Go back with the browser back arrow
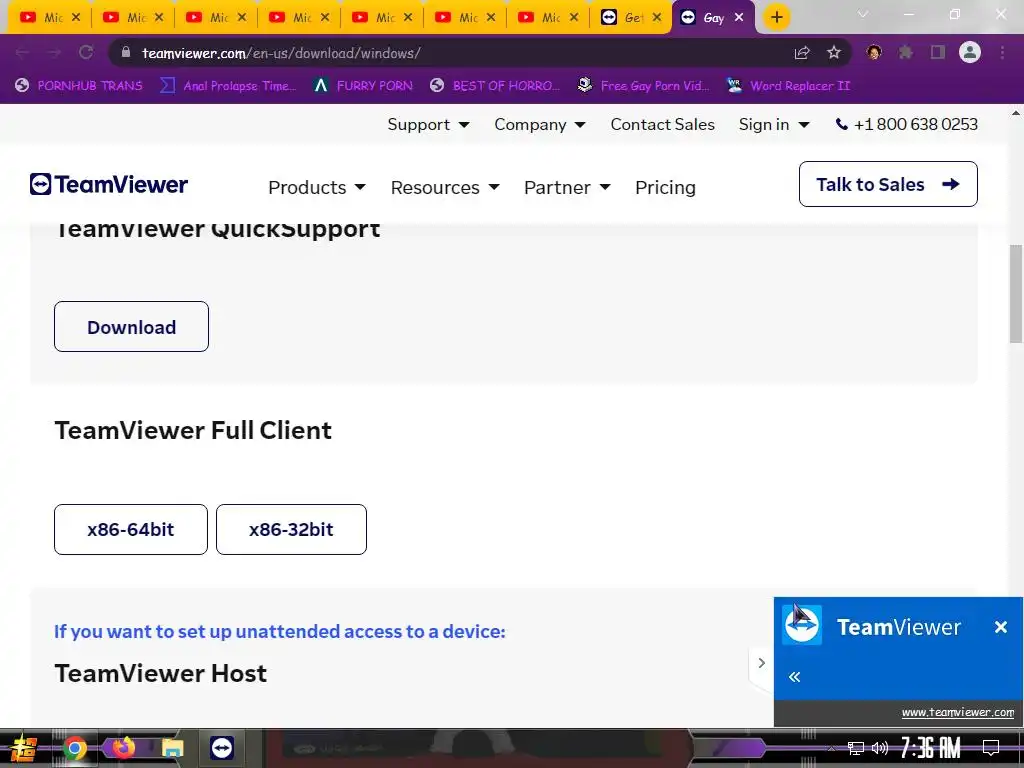 click(x=22, y=52)
